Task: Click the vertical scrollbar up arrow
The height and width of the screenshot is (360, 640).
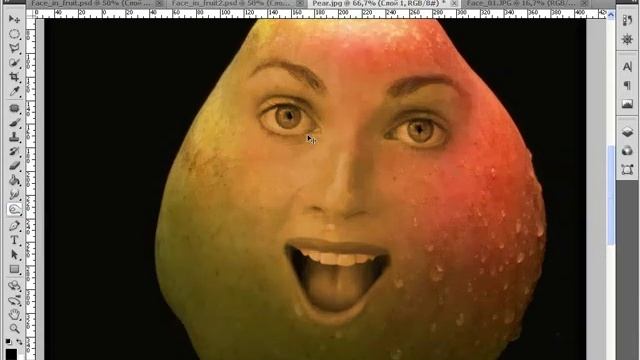Action: (x=611, y=15)
